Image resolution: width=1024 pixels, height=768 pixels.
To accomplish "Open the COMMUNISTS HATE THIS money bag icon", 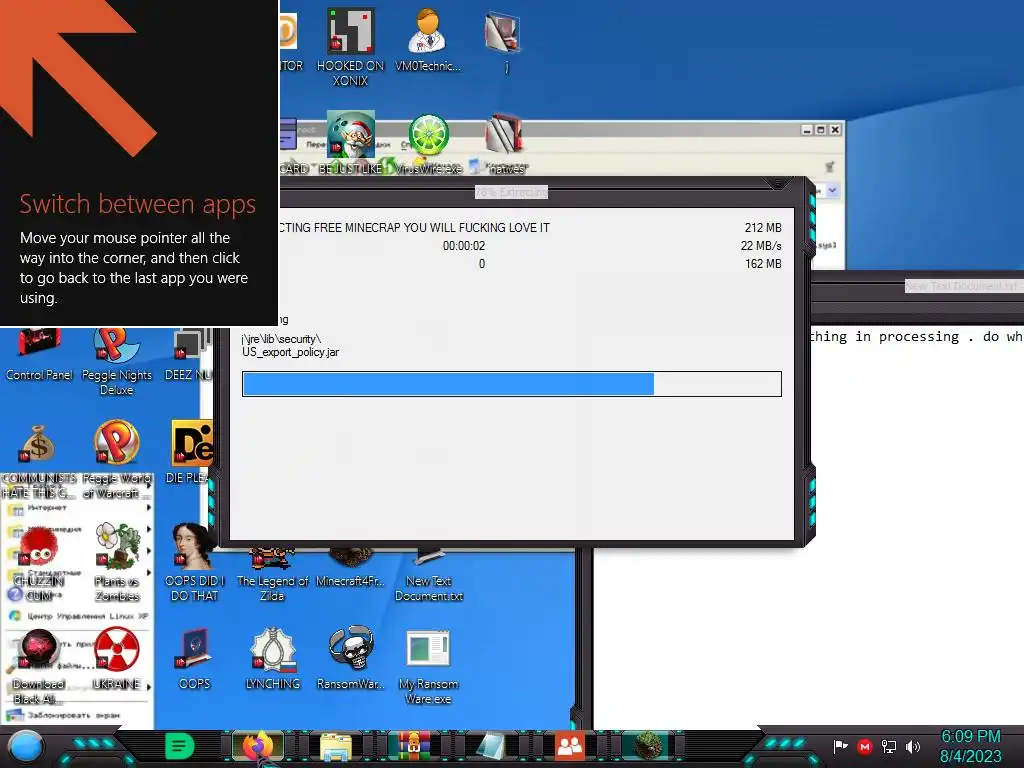I will click(39, 460).
